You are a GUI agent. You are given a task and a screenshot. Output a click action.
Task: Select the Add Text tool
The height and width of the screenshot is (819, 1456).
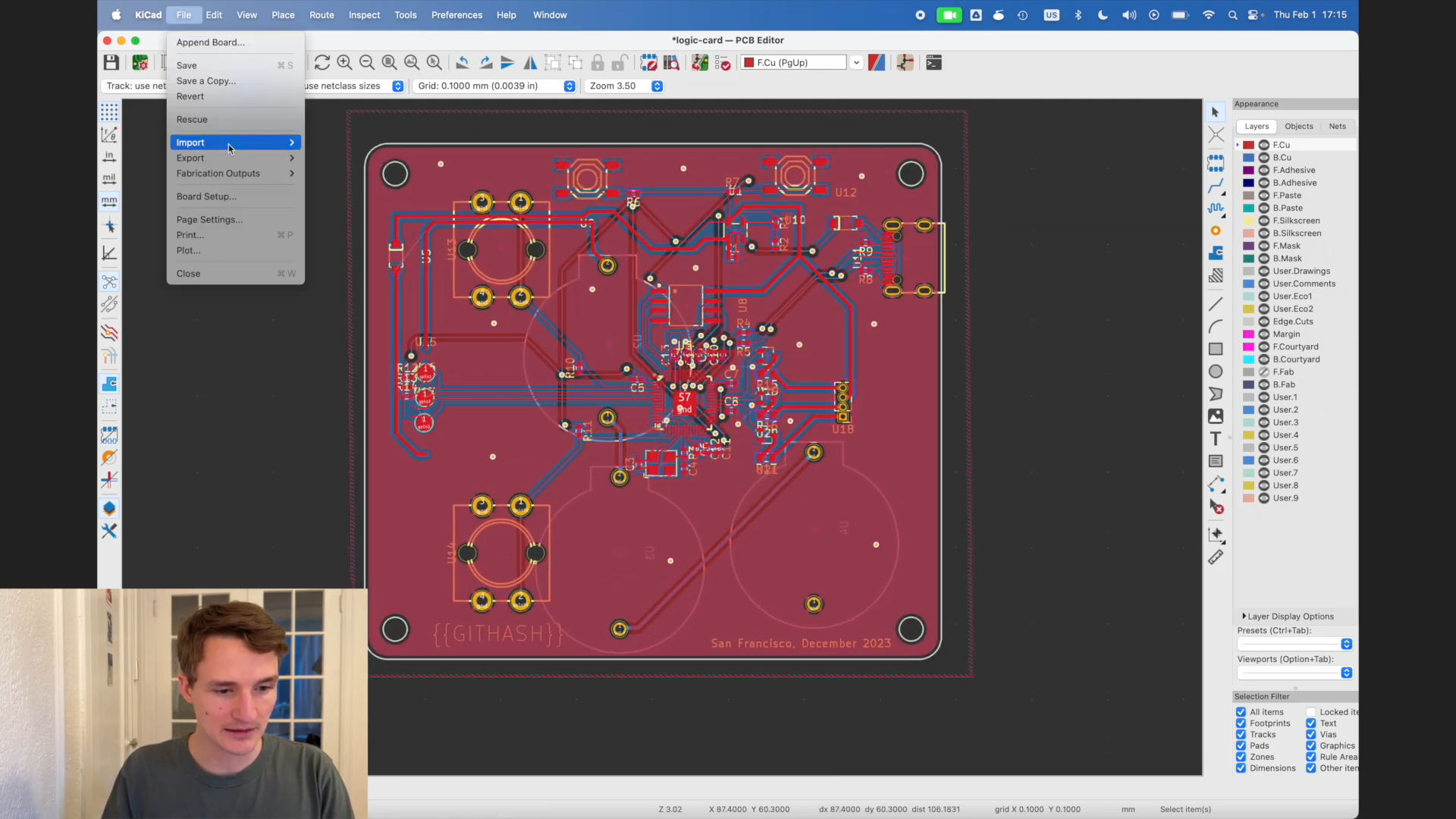(1216, 439)
